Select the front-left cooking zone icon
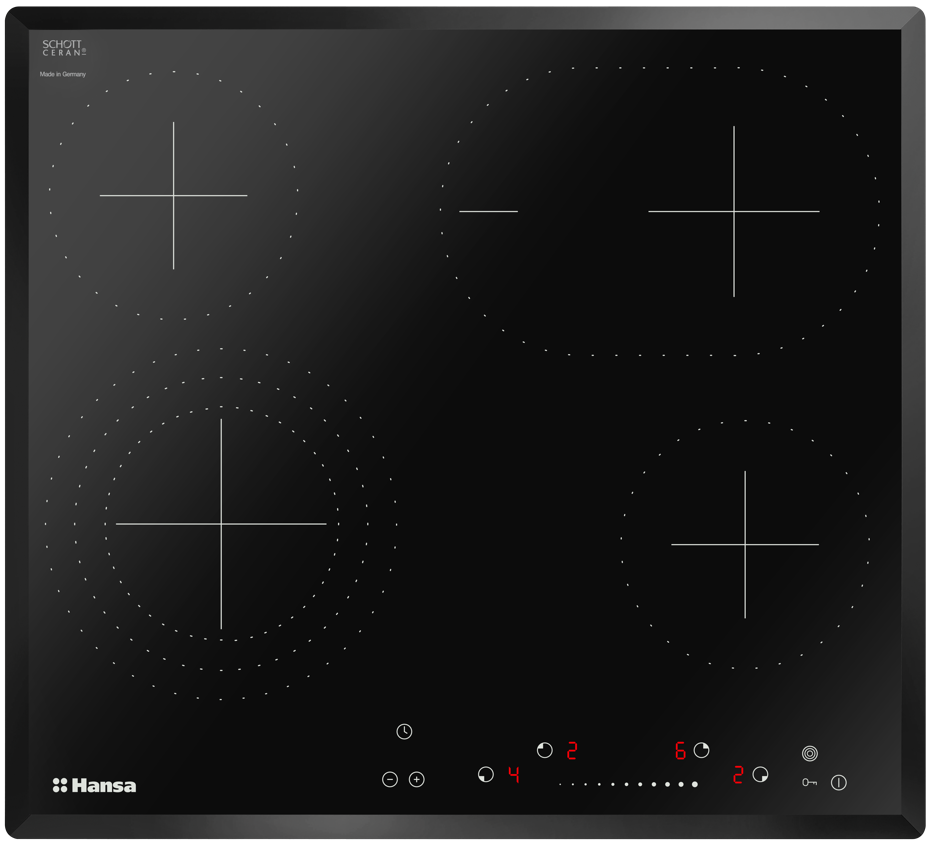 (486, 774)
